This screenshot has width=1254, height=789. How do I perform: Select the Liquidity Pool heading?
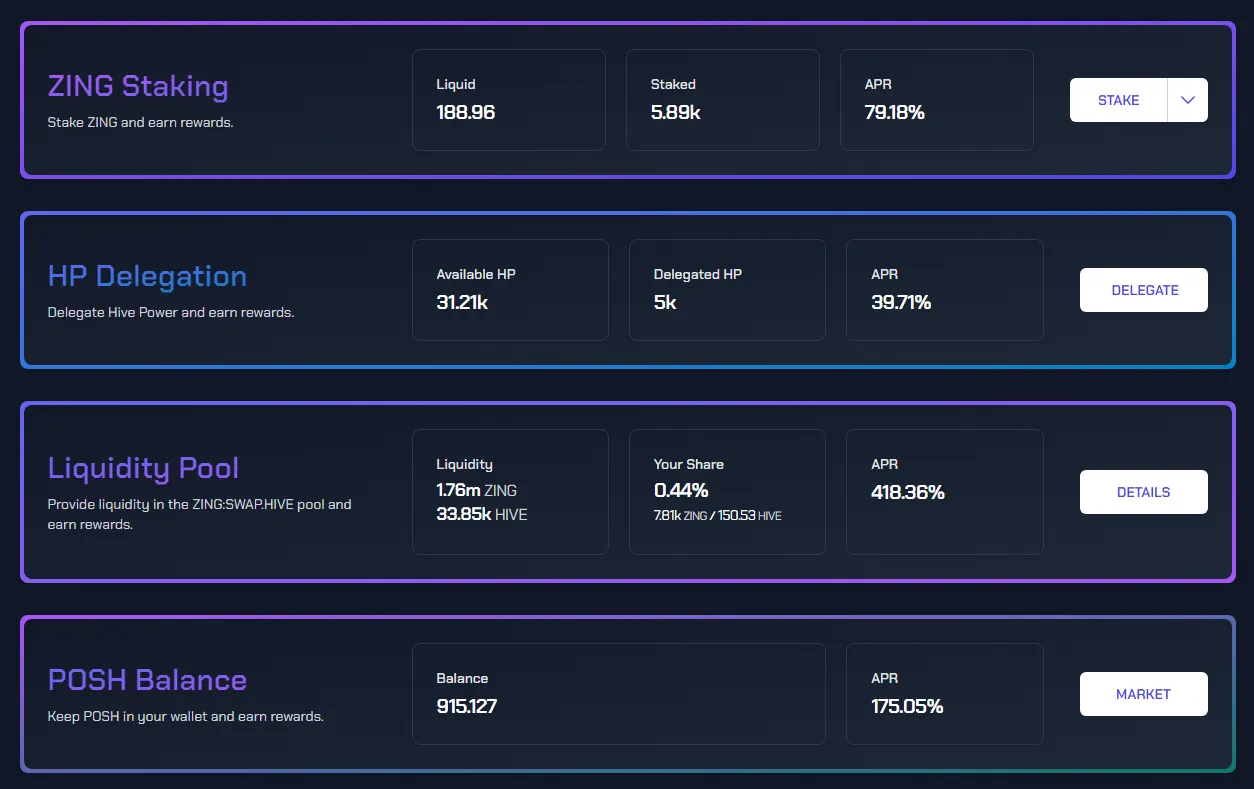point(143,468)
